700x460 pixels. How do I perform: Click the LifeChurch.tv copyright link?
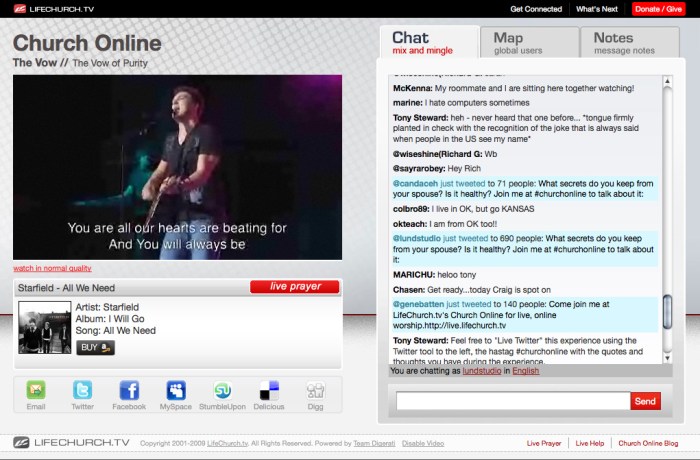[x=227, y=443]
